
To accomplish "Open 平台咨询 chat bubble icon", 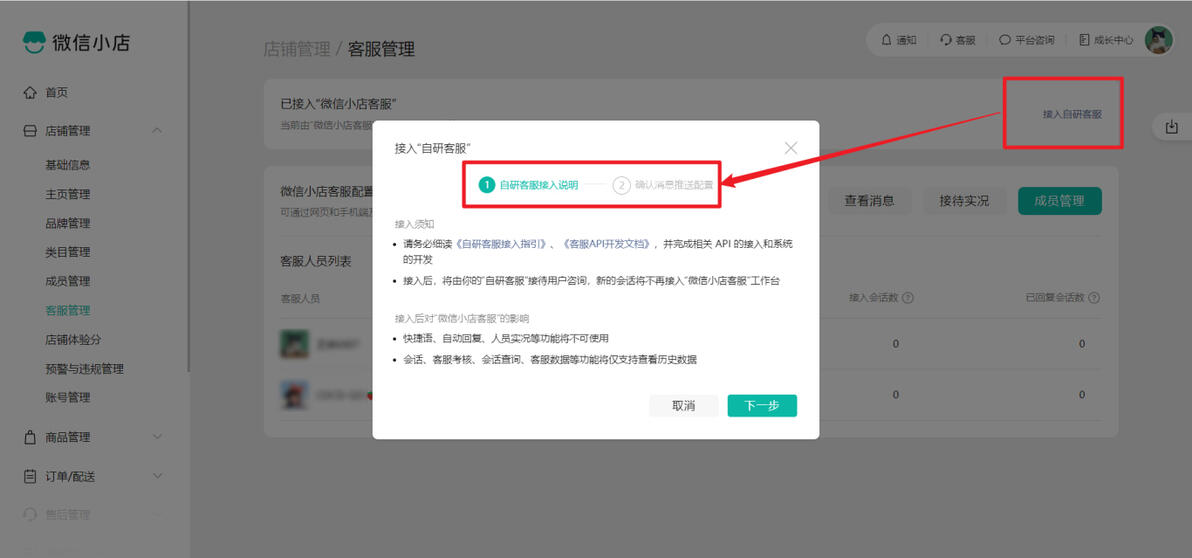I will coord(1005,40).
